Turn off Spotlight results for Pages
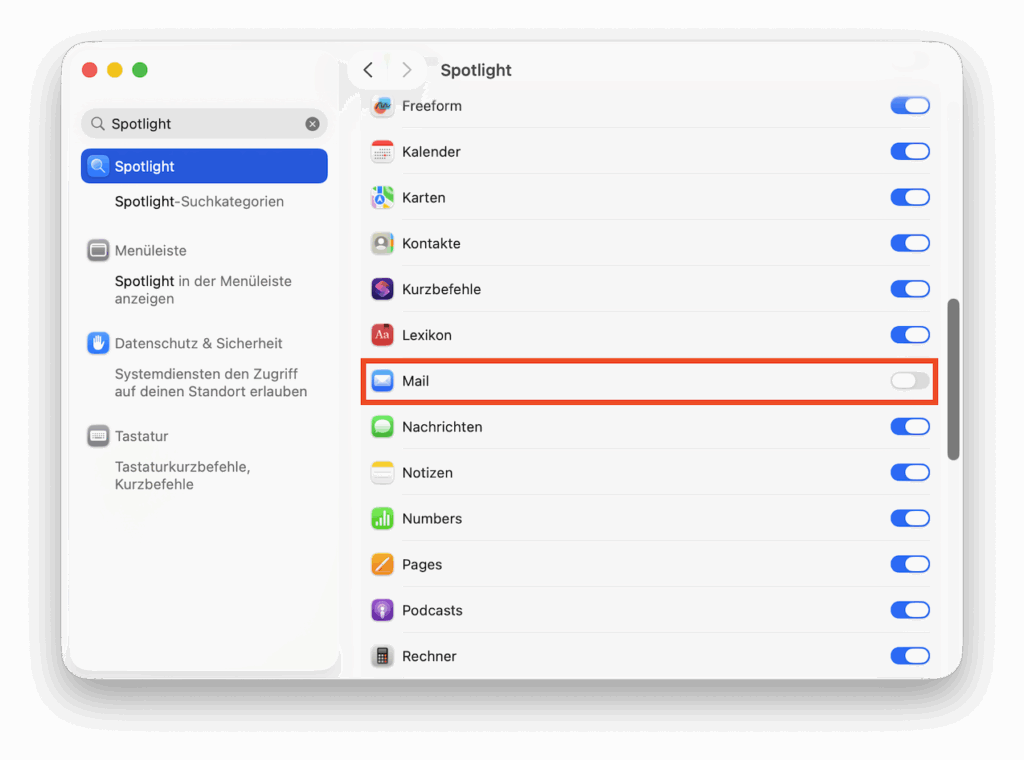Viewport: 1024px width, 760px height. tap(908, 564)
